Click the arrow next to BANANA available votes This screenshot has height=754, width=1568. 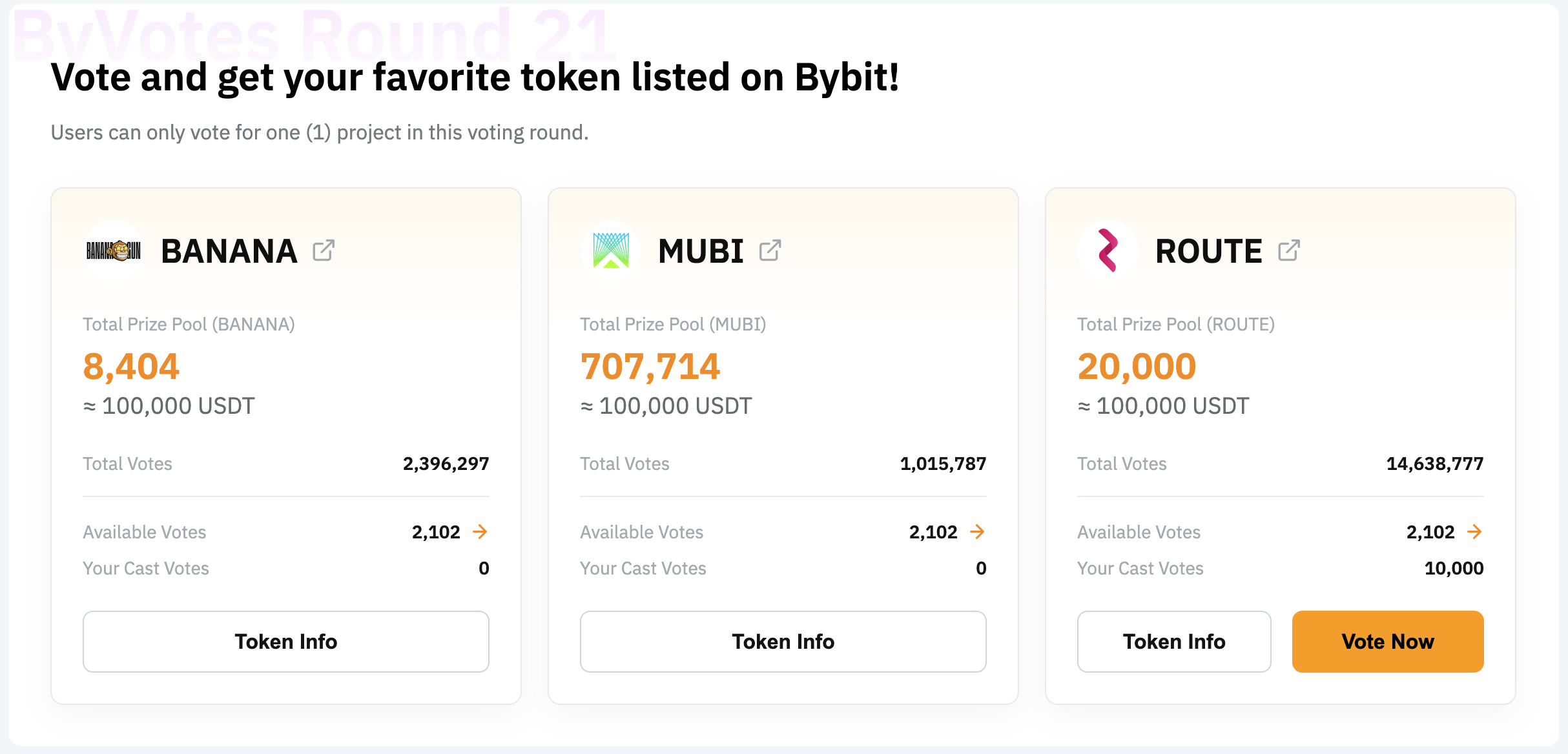(480, 531)
